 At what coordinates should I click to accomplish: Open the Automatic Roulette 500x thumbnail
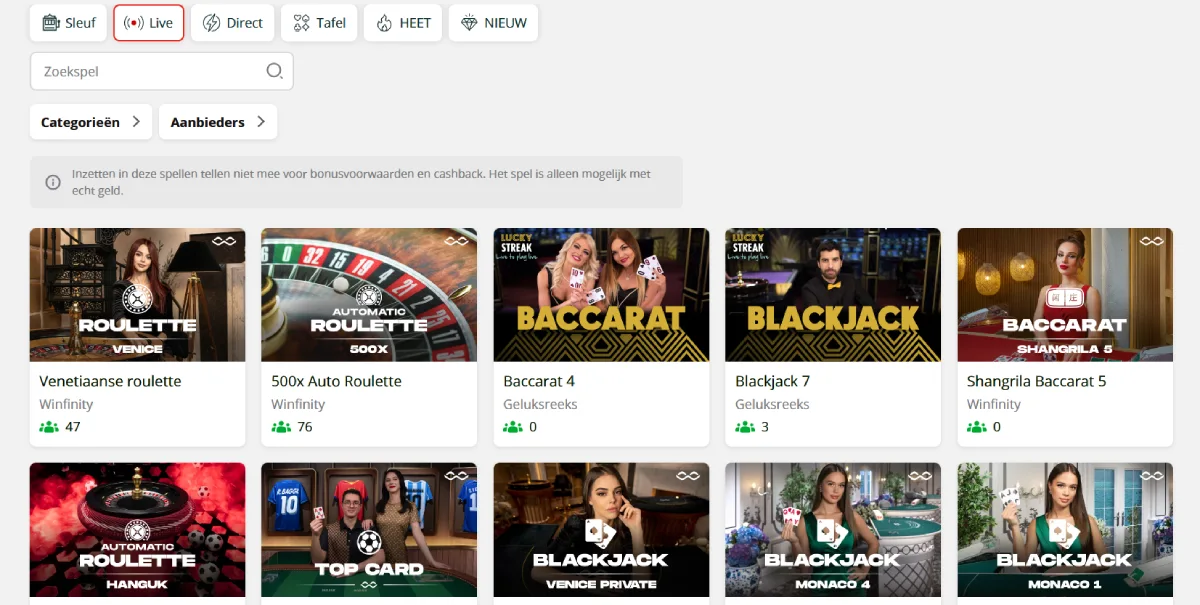[369, 295]
